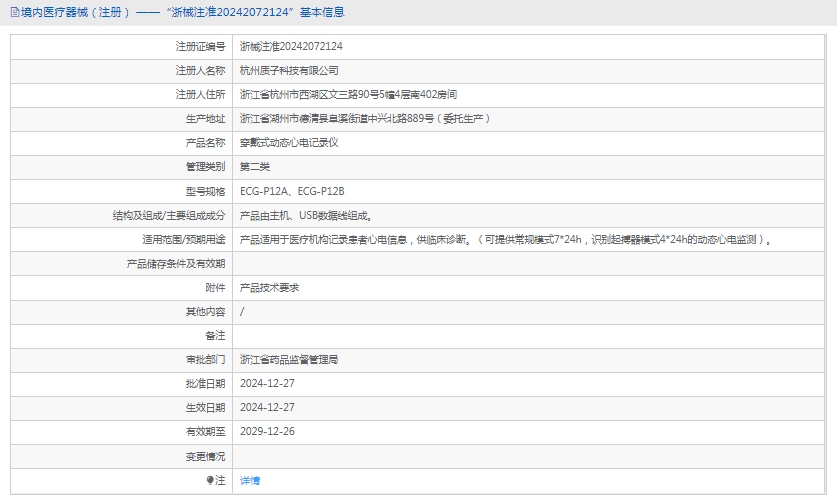The height and width of the screenshot is (496, 837).
Task: Select product name 穿戴式动态心电记录仪
Action: click(x=289, y=143)
